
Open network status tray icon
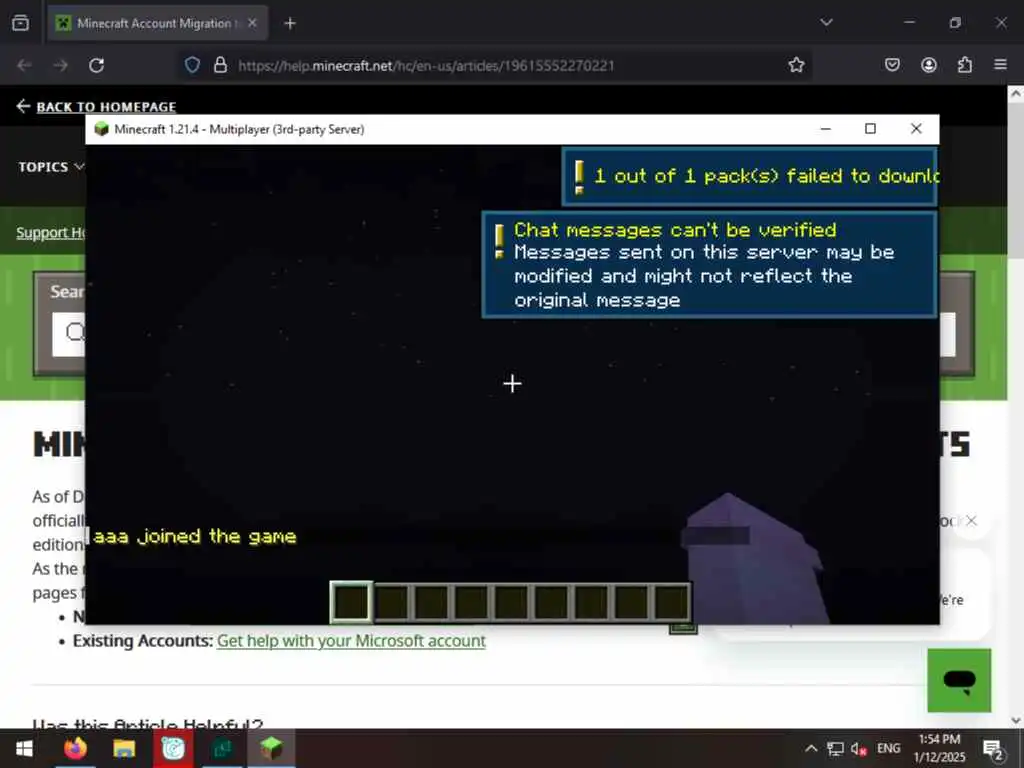[x=835, y=748]
